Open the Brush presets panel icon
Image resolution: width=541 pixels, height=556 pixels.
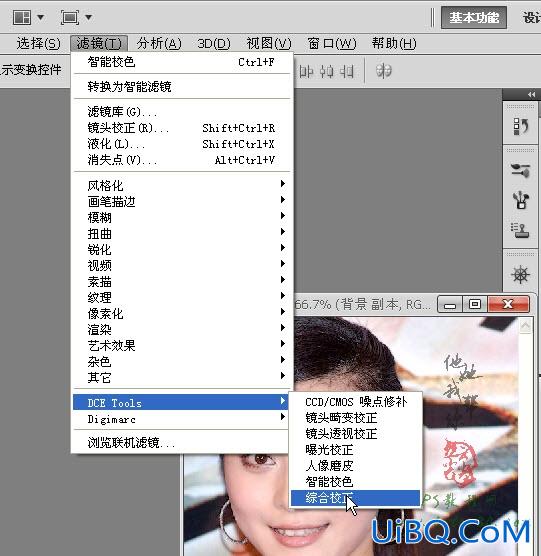520,171
